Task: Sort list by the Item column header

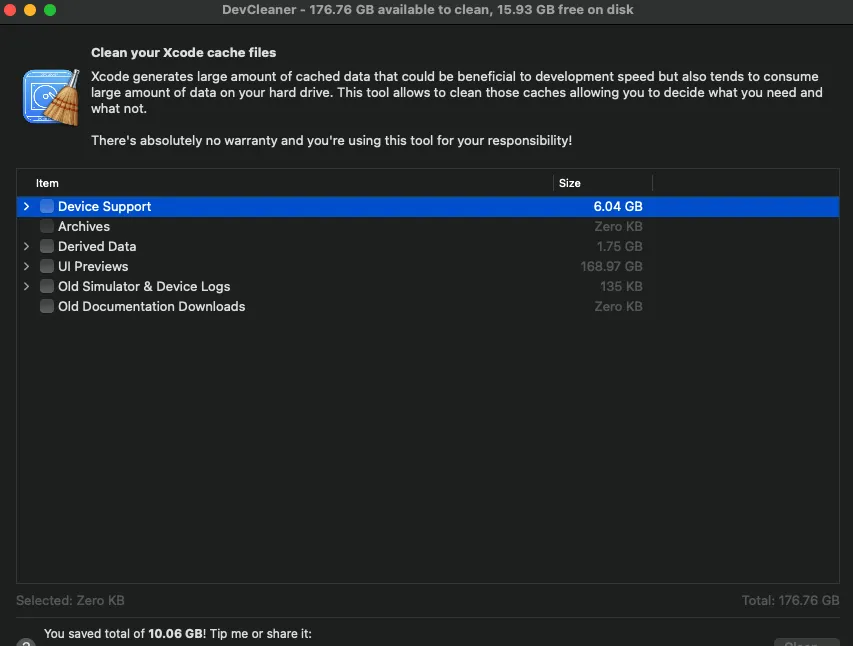Action: pyautogui.click(x=47, y=183)
